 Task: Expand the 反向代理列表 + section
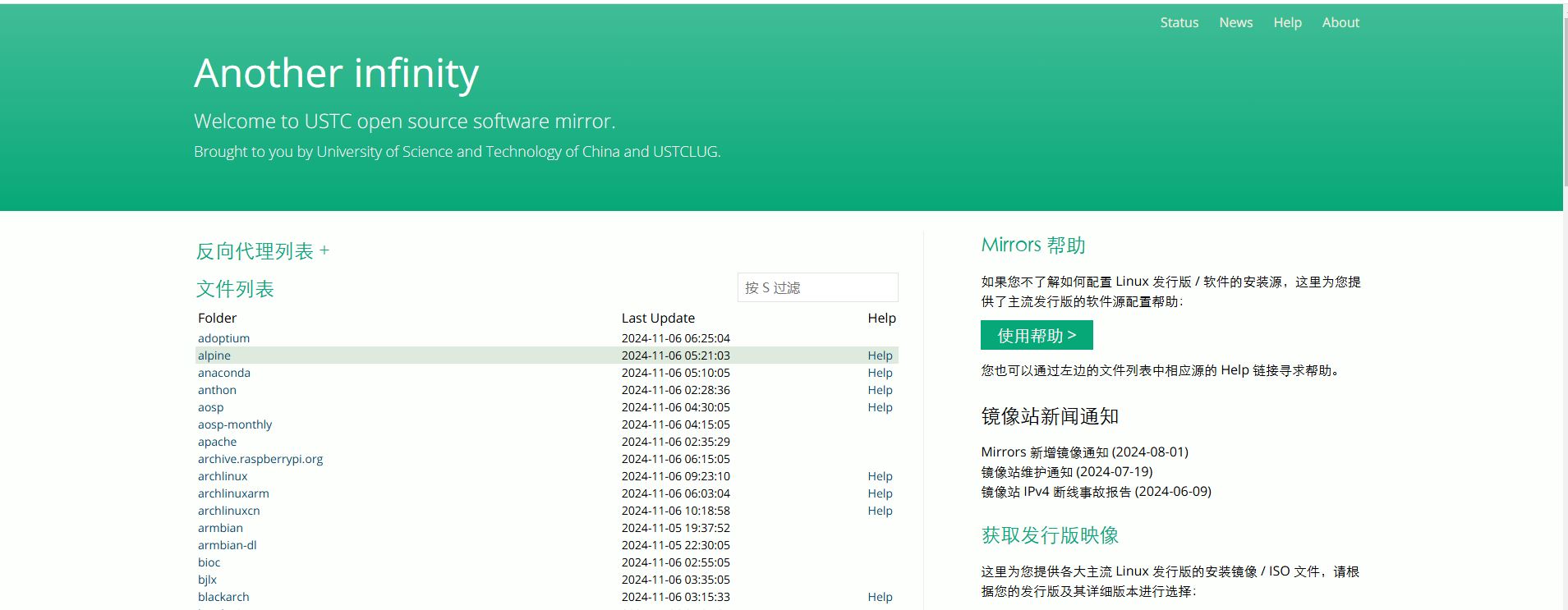click(262, 251)
